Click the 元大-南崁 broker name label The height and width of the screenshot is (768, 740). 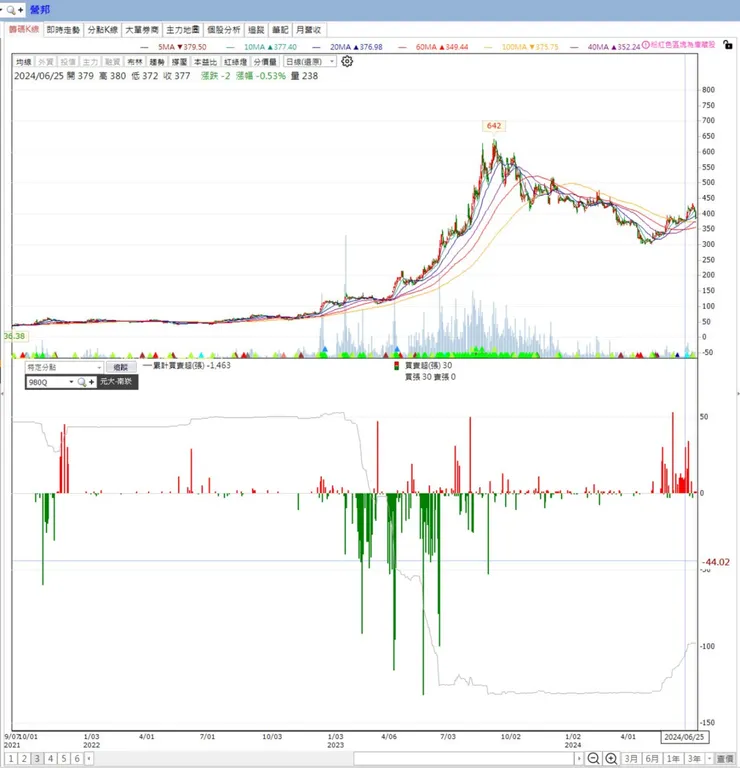pyautogui.click(x=116, y=381)
